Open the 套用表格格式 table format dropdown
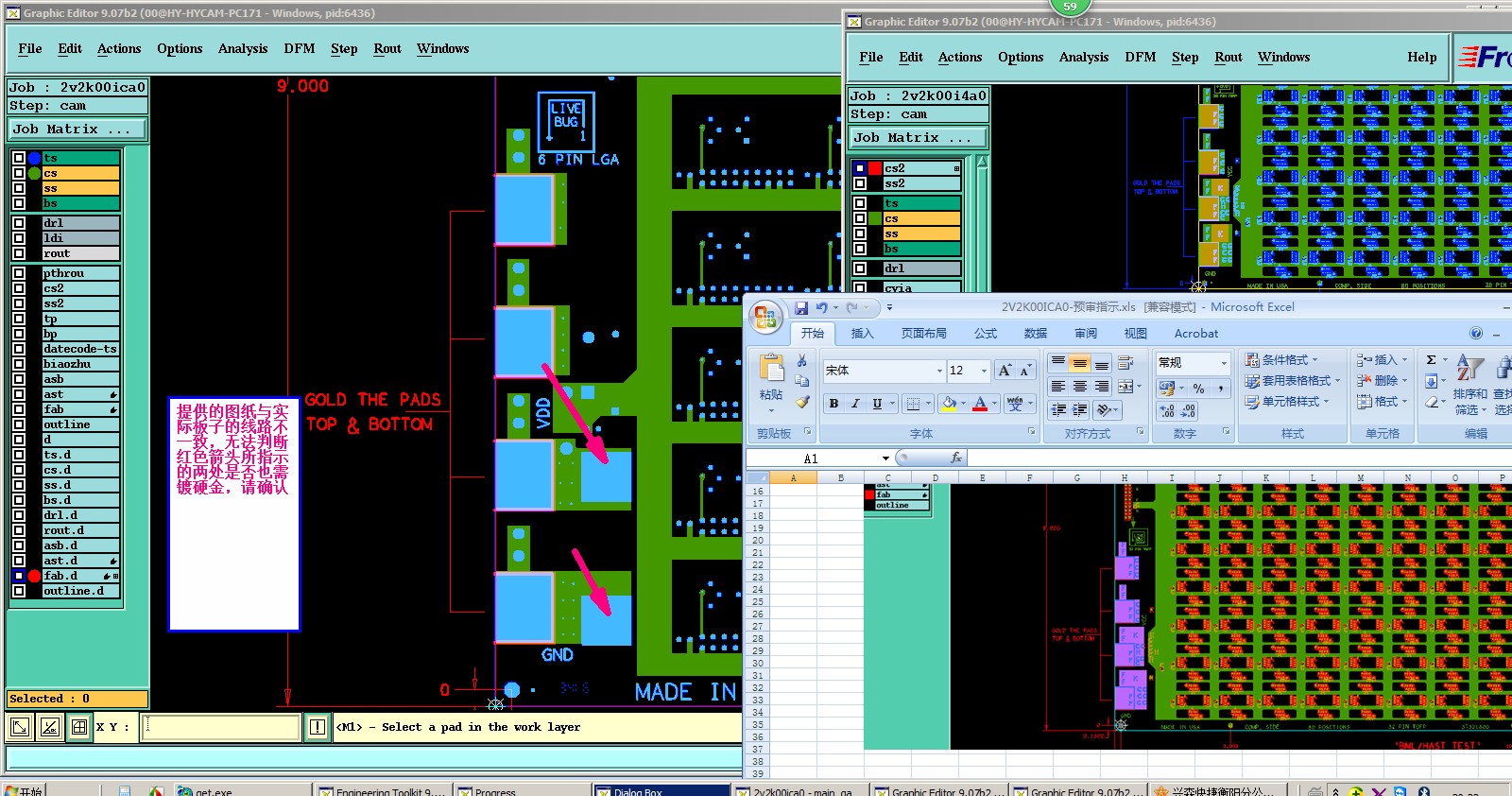Image resolution: width=1512 pixels, height=796 pixels. tap(1293, 381)
